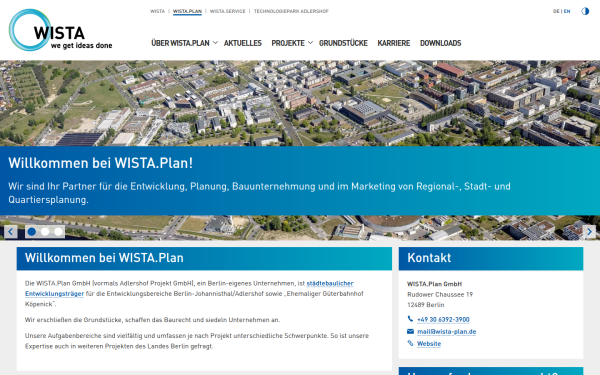Send email to mail@wista-plan.de
Screen dimensions: 600x375
point(447,331)
